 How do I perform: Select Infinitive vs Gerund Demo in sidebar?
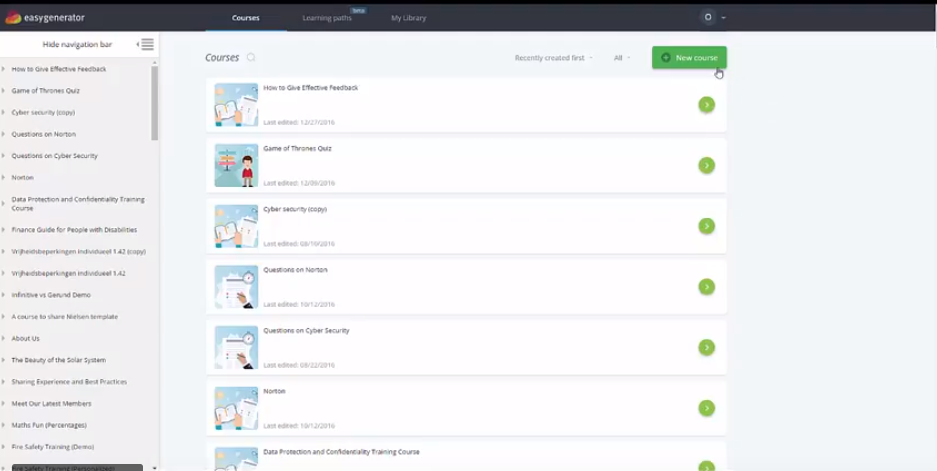(51, 295)
